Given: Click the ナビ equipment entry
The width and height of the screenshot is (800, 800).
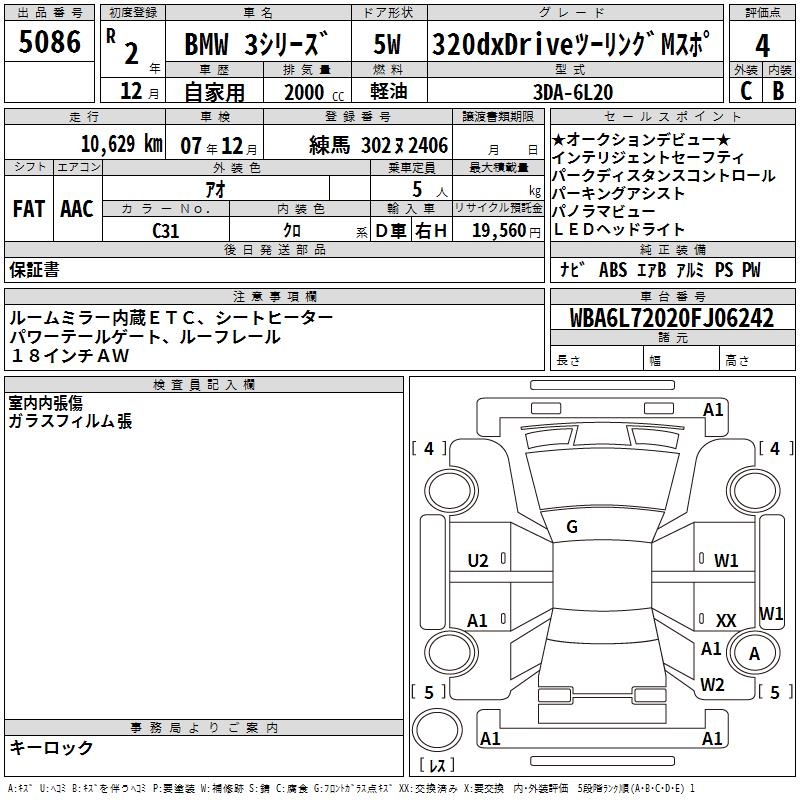Looking at the screenshot, I should click(x=572, y=270).
